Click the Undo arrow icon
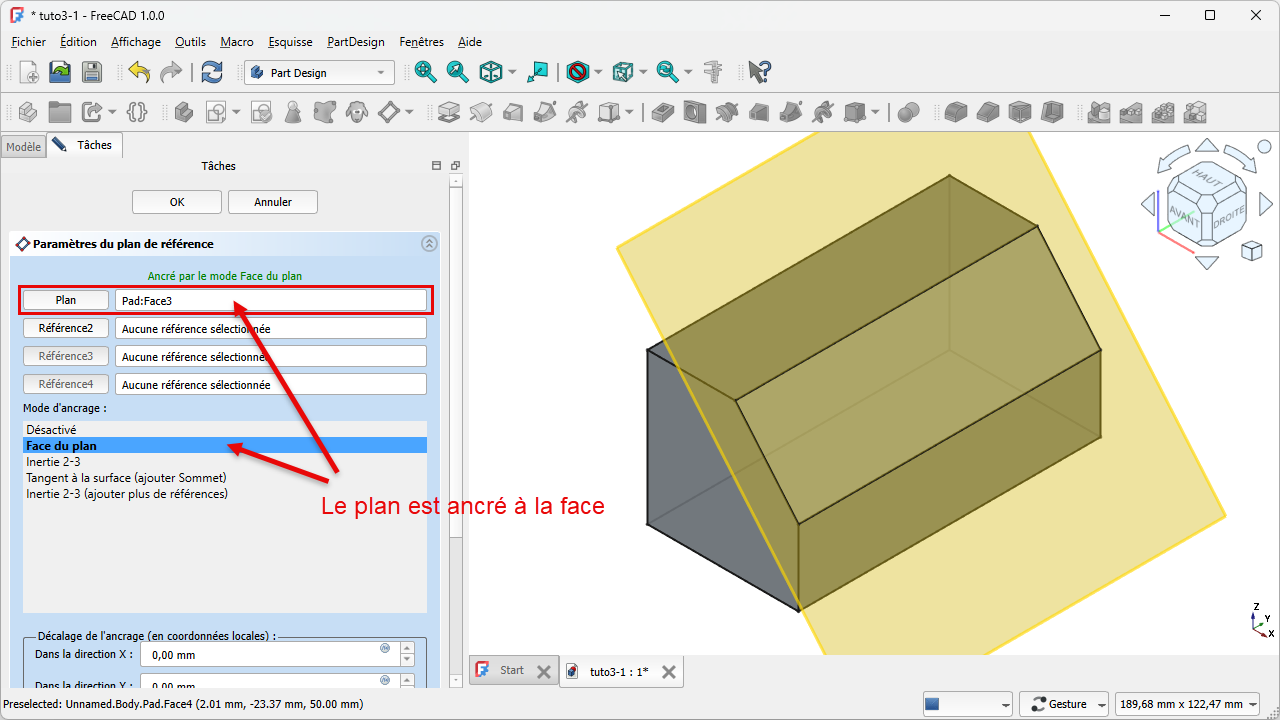Screen dimensions: 1280x720 coord(139,72)
